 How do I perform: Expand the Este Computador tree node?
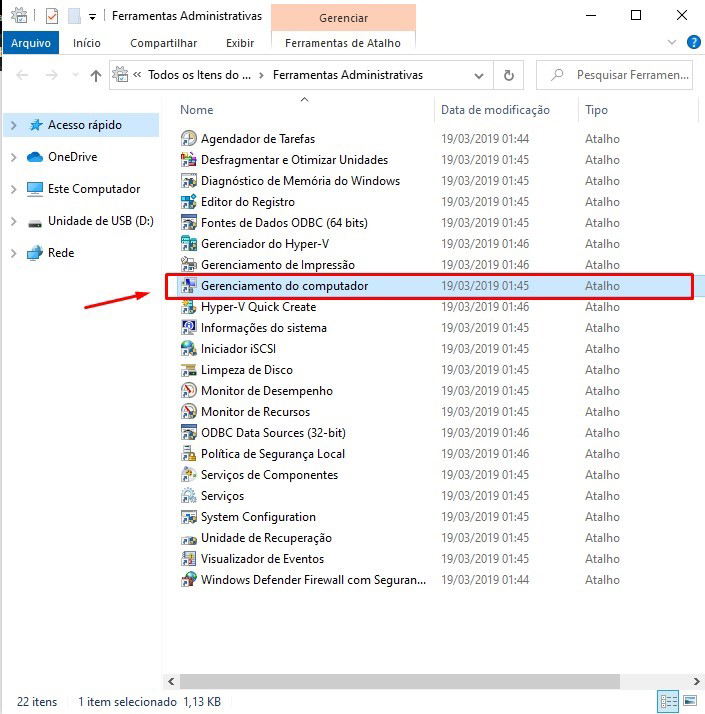[14, 189]
